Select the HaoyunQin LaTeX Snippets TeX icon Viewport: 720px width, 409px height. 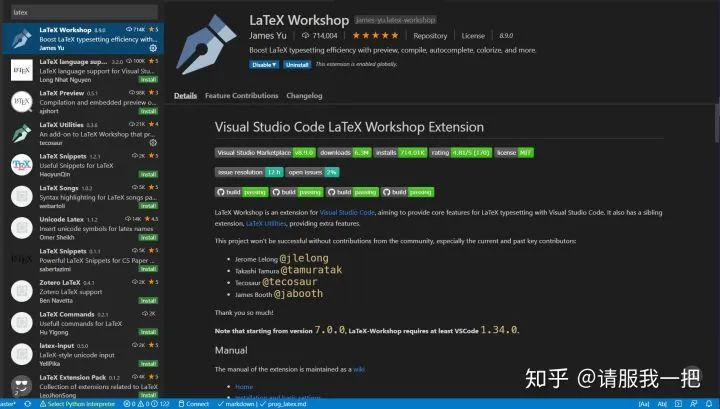point(22,165)
